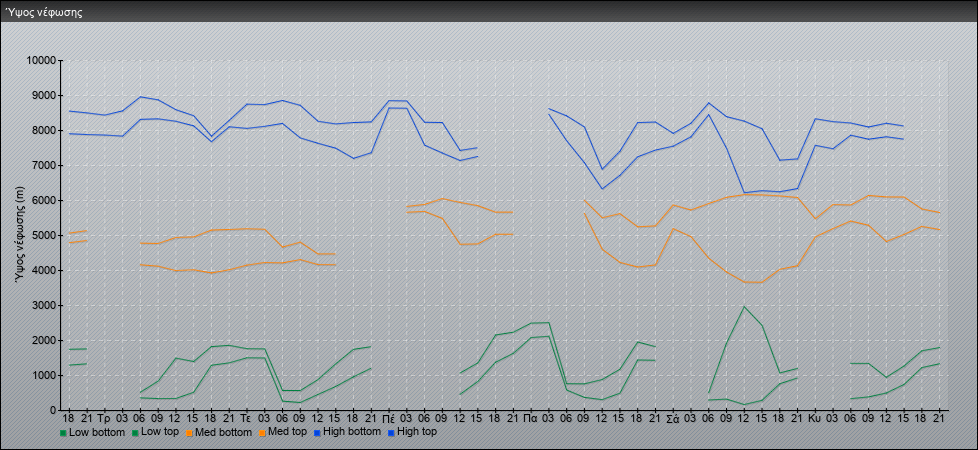
Task: Click the 6000 value on the y-axis
Action: click(x=44, y=200)
